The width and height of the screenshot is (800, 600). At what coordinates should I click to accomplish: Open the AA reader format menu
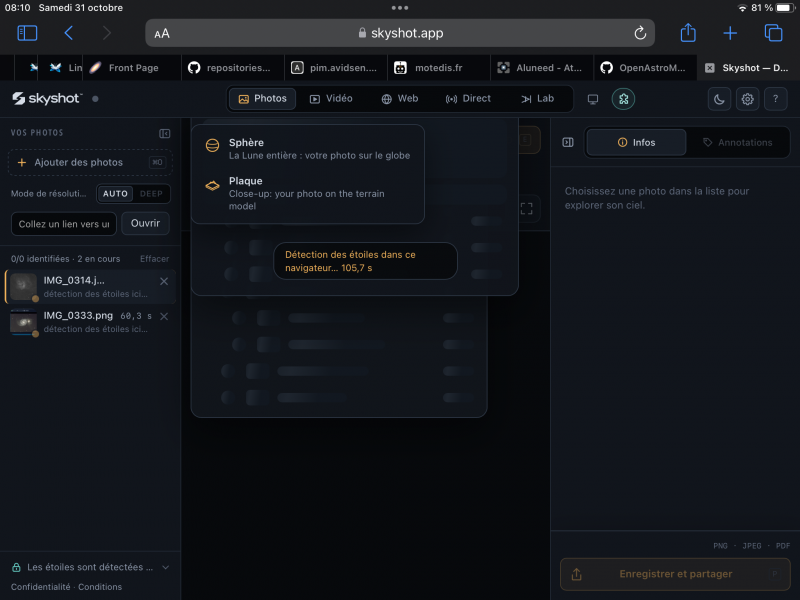tap(162, 34)
